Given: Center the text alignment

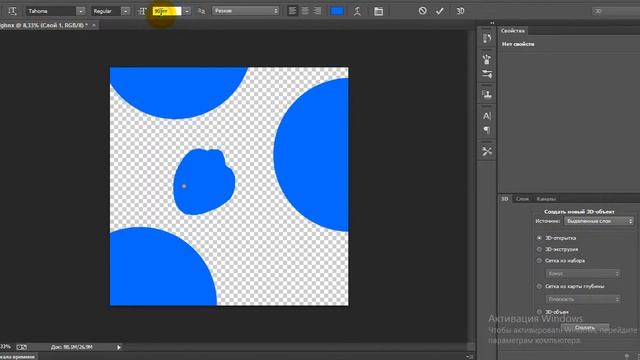Looking at the screenshot, I should tap(305, 11).
